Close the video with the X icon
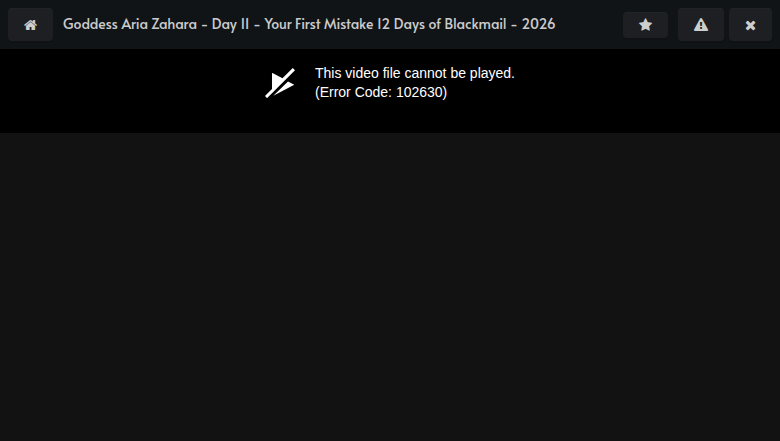Screen dimensions: 780x441 tap(750, 24)
